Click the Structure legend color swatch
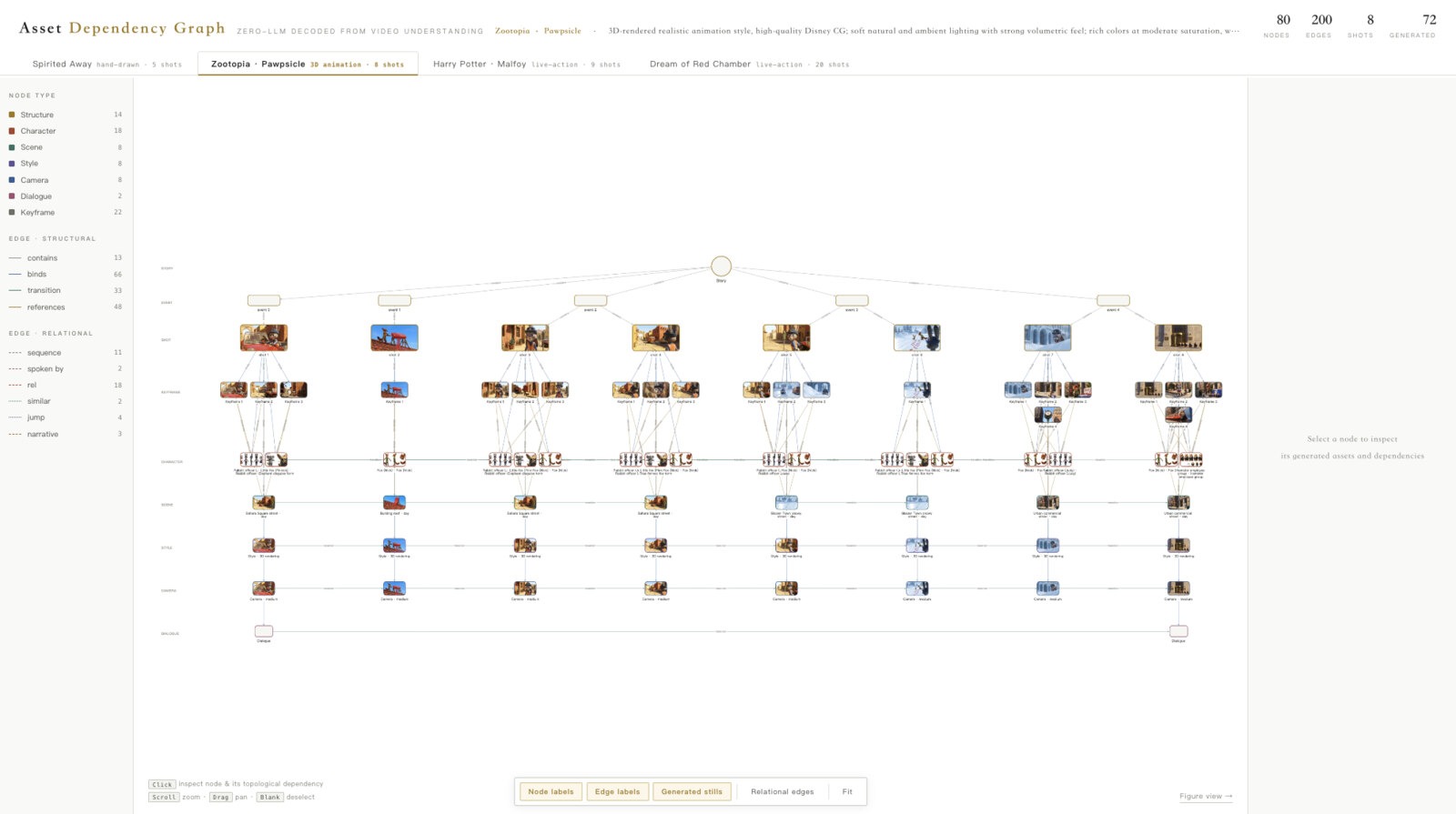Screen dimensions: 1456x814 (12, 115)
